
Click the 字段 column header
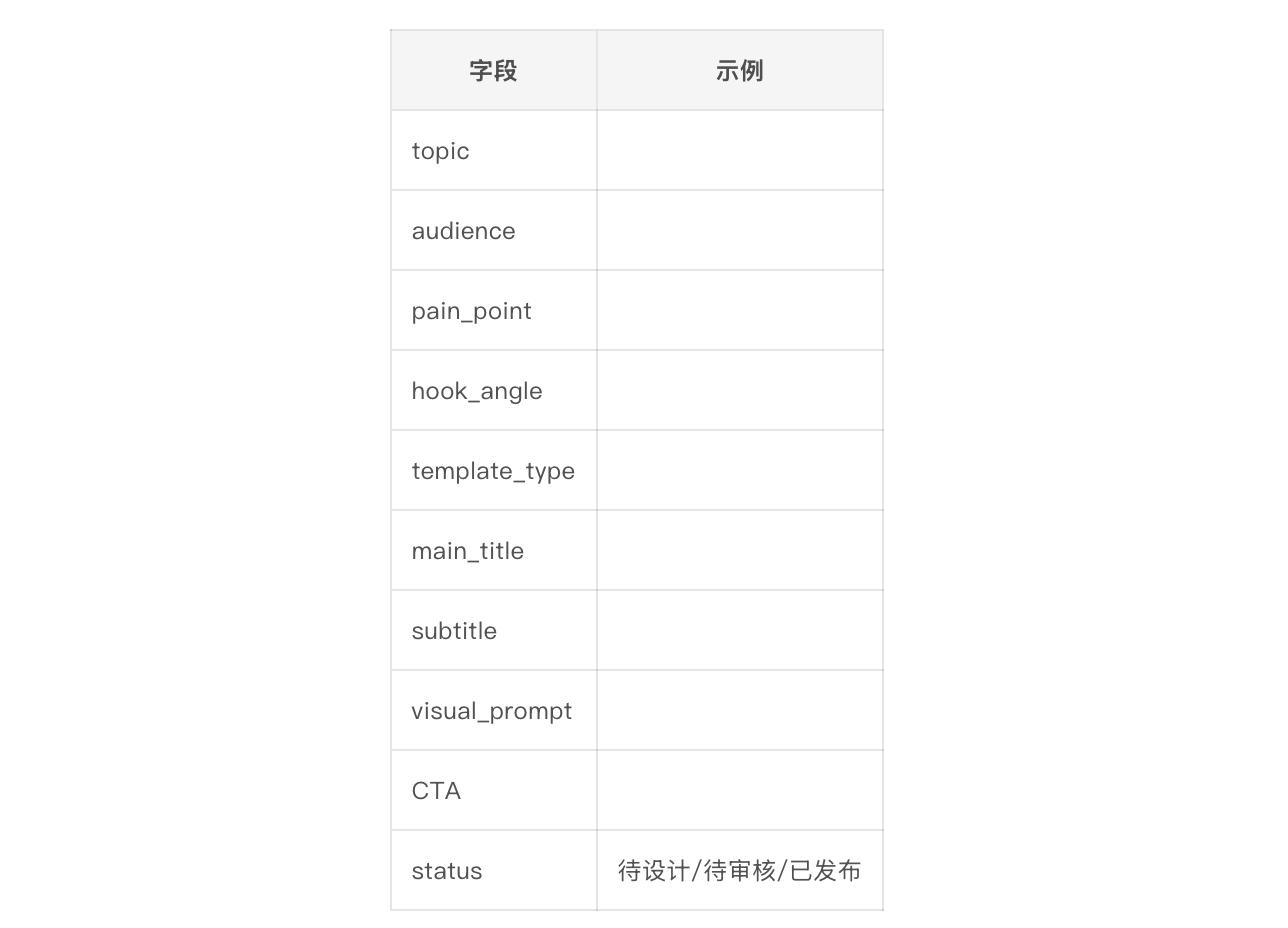click(x=494, y=70)
